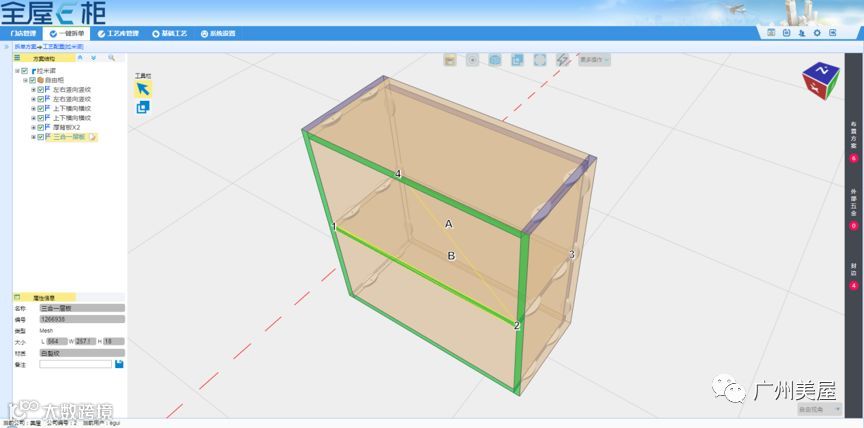
Task: Open the 门店管理 tab
Action: coord(23,34)
